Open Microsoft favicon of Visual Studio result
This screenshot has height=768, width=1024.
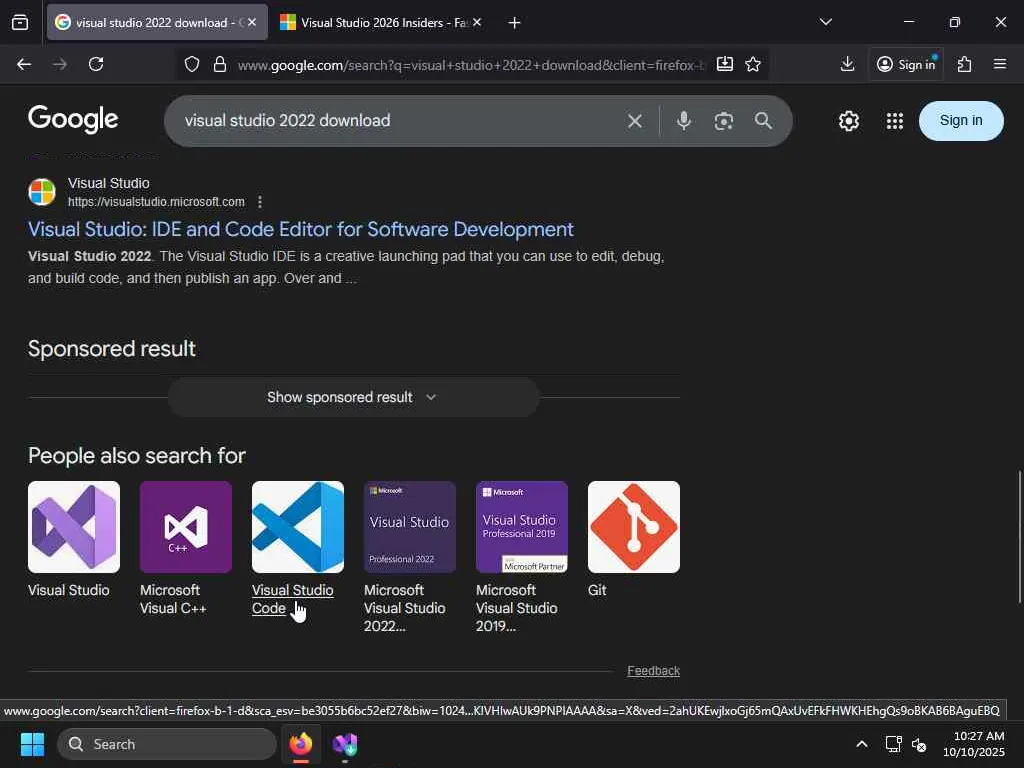tap(42, 192)
